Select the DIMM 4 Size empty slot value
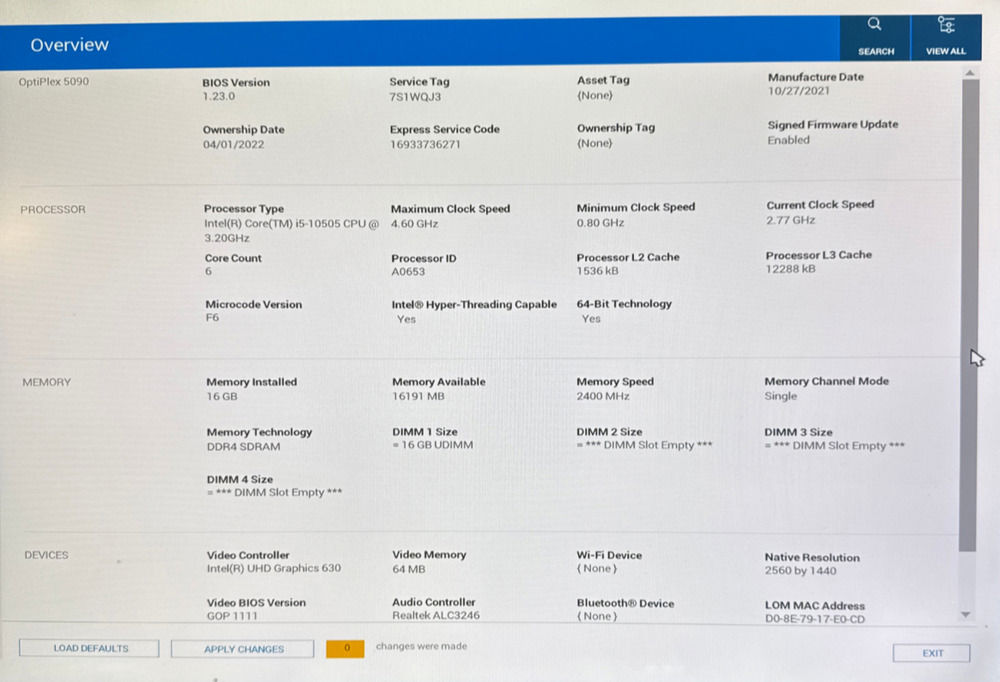This screenshot has height=682, width=1000. pyautogui.click(x=274, y=492)
